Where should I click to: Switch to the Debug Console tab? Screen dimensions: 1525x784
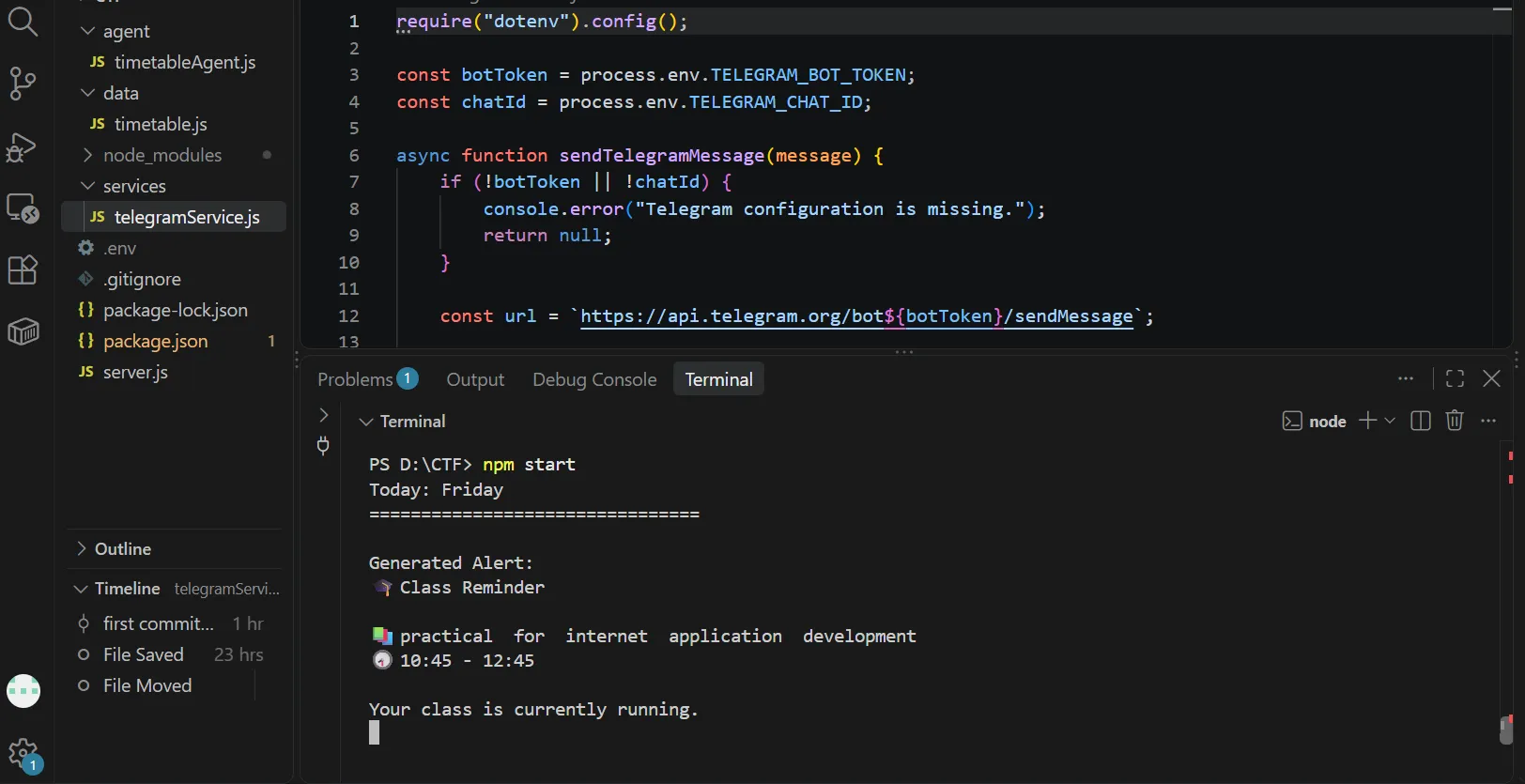coord(594,379)
